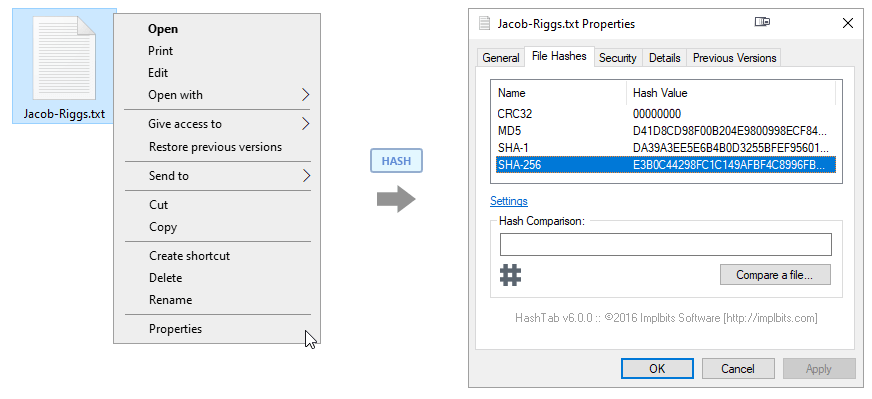This screenshot has height=399, width=872.
Task: Select the CRC32 hash row
Action: click(x=666, y=114)
